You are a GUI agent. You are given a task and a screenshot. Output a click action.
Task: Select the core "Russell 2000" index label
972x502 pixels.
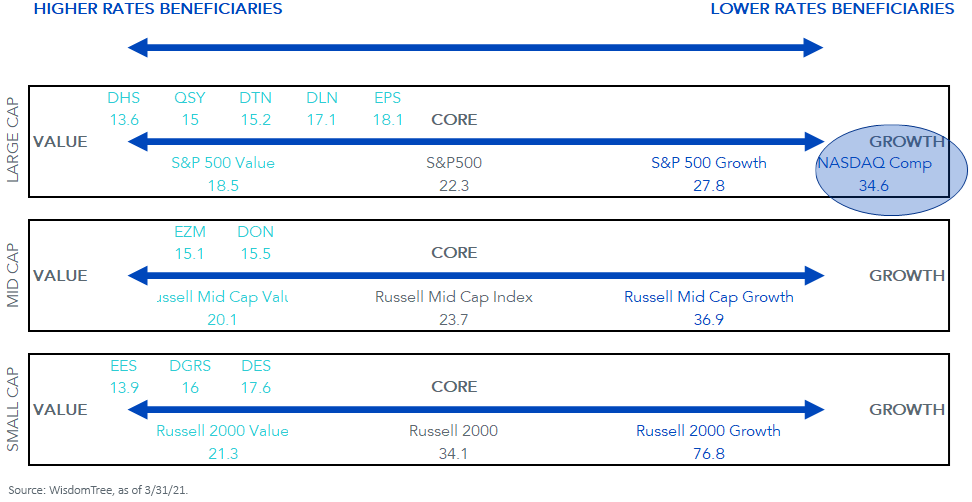(454, 431)
